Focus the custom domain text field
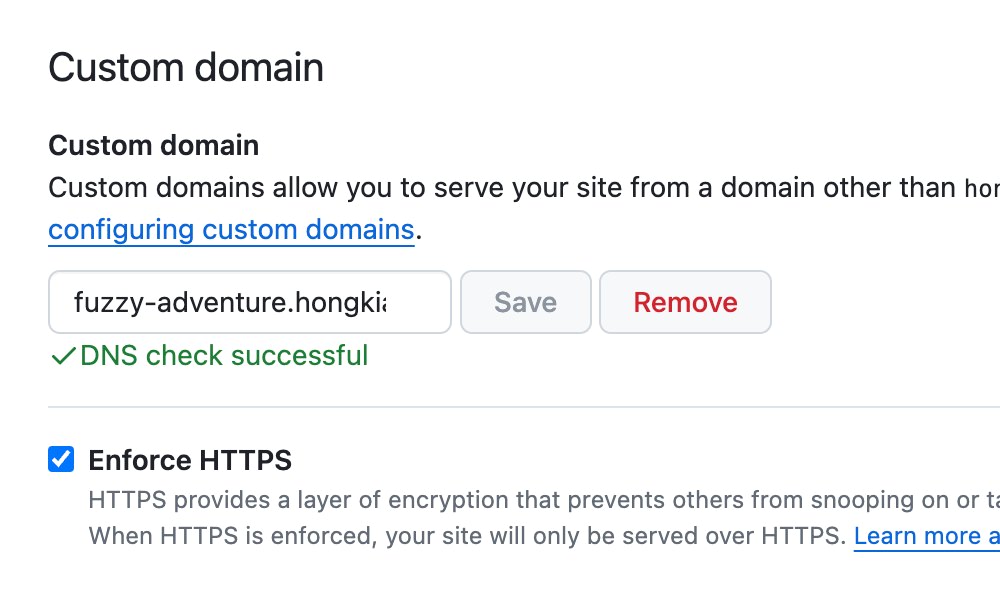This screenshot has width=1000, height=595. (x=250, y=302)
